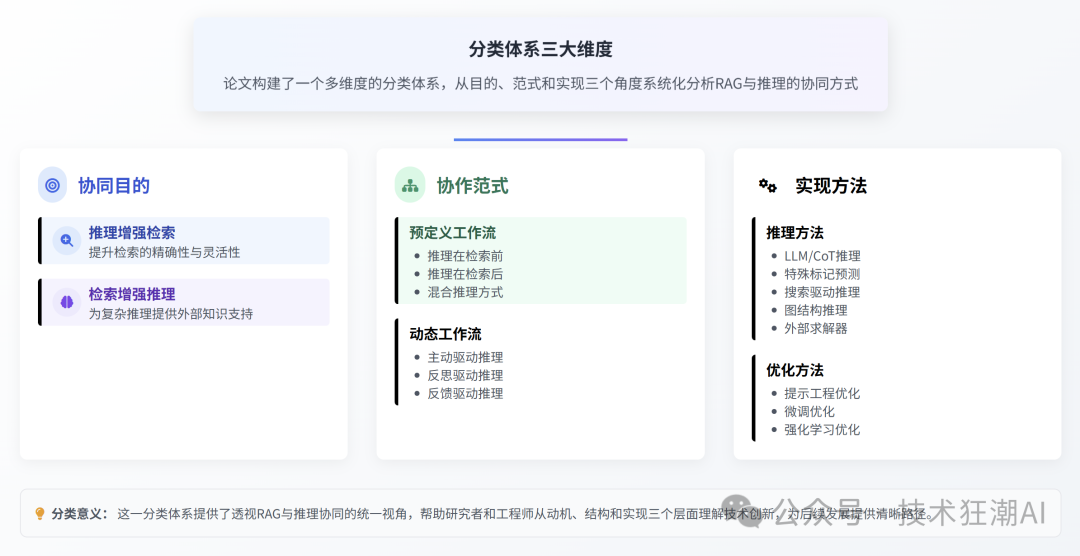Select the 检索增强推理 card
The height and width of the screenshot is (556, 1080).
tap(185, 302)
